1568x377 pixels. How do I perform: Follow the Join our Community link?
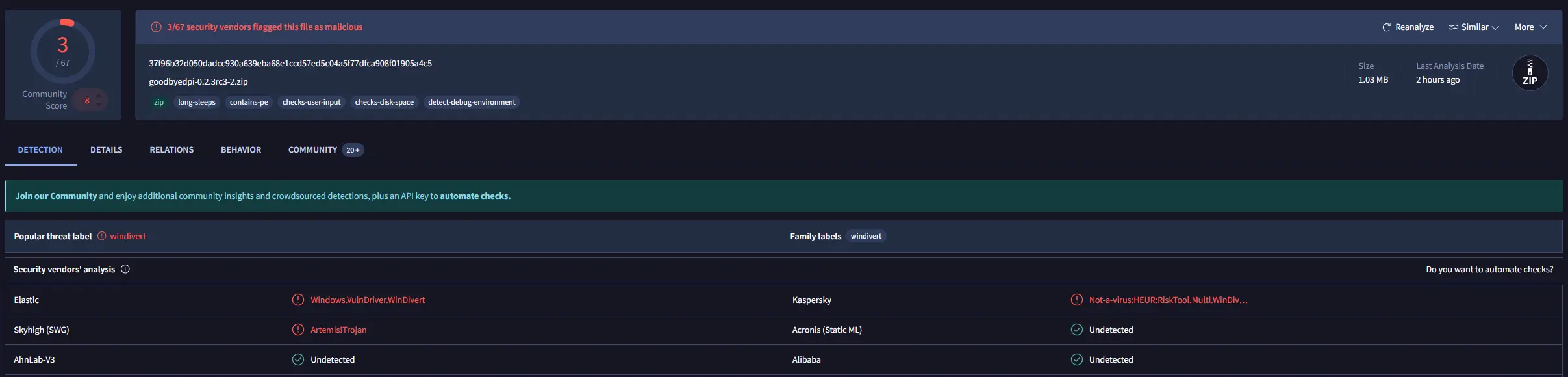(56, 196)
